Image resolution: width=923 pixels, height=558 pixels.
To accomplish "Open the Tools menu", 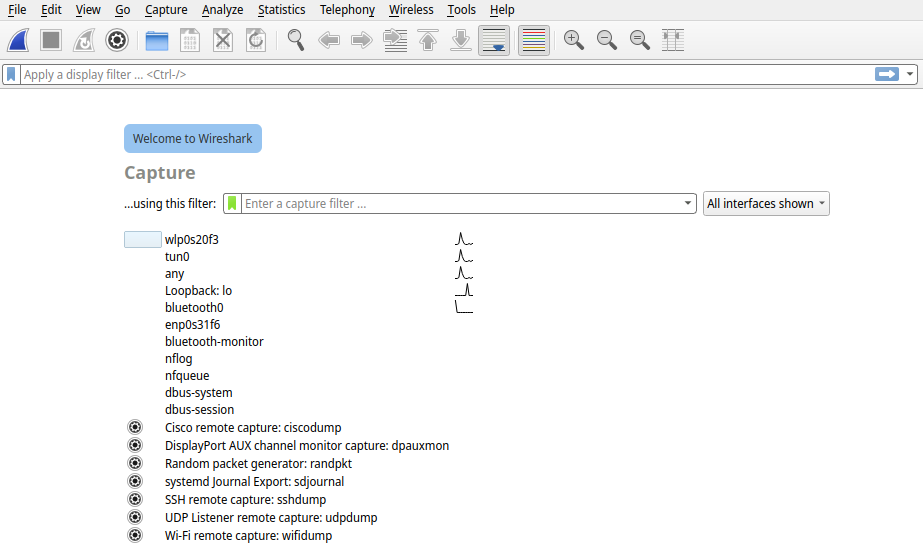I will coord(462,10).
